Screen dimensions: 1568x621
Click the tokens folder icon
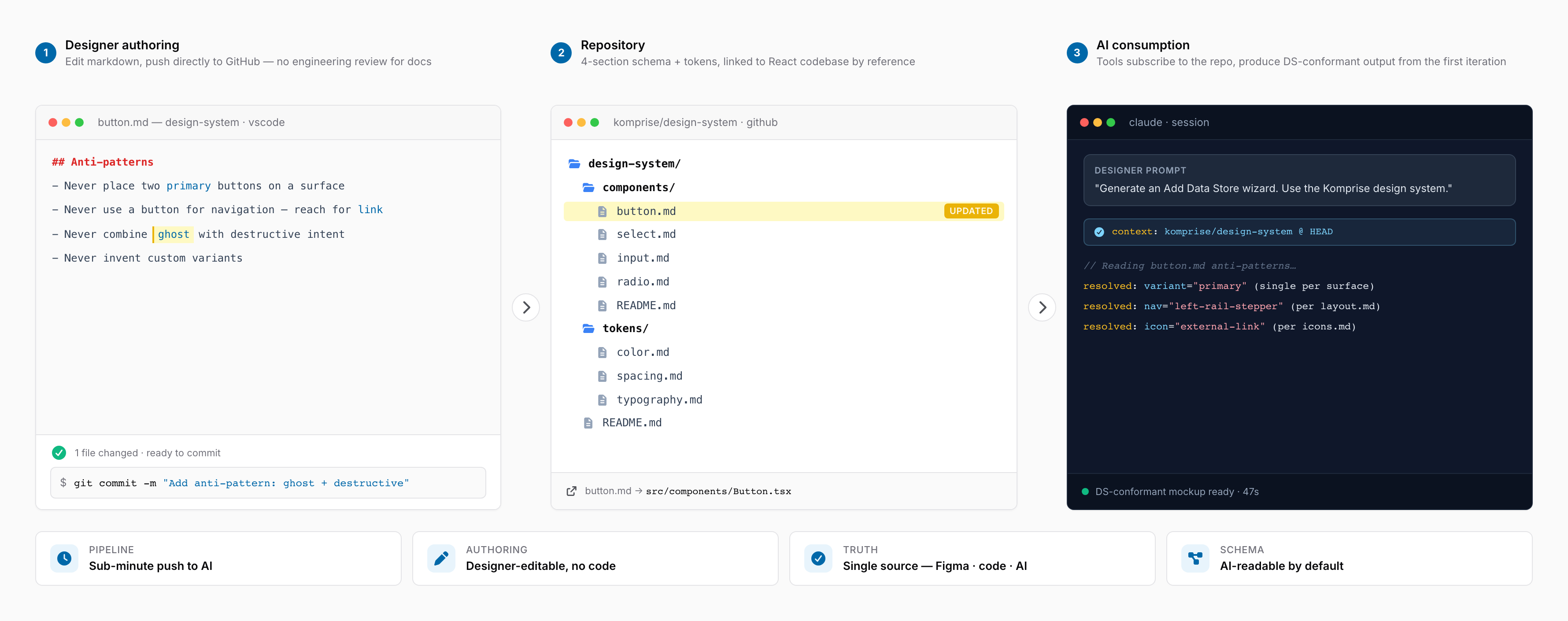pyautogui.click(x=588, y=328)
